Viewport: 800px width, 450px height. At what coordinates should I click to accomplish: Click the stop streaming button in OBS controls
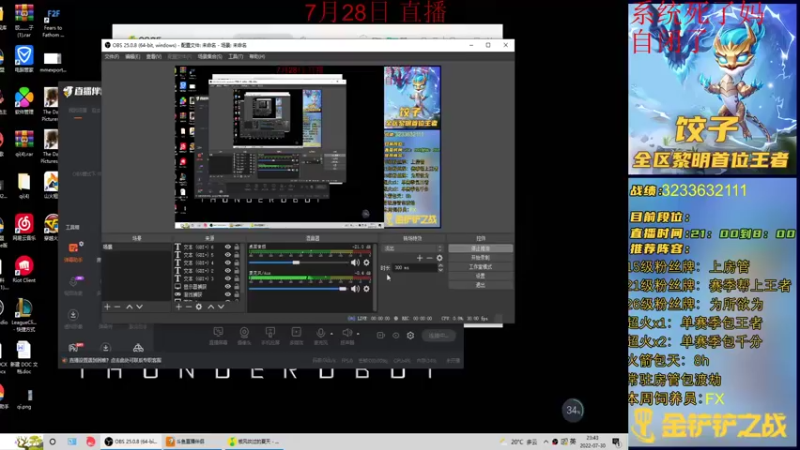pos(480,248)
